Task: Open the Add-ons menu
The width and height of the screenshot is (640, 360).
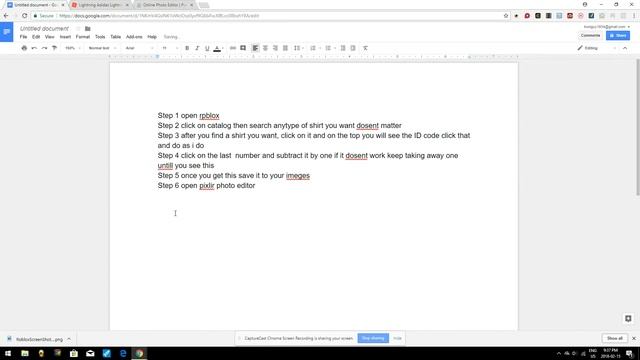Action: 134,37
